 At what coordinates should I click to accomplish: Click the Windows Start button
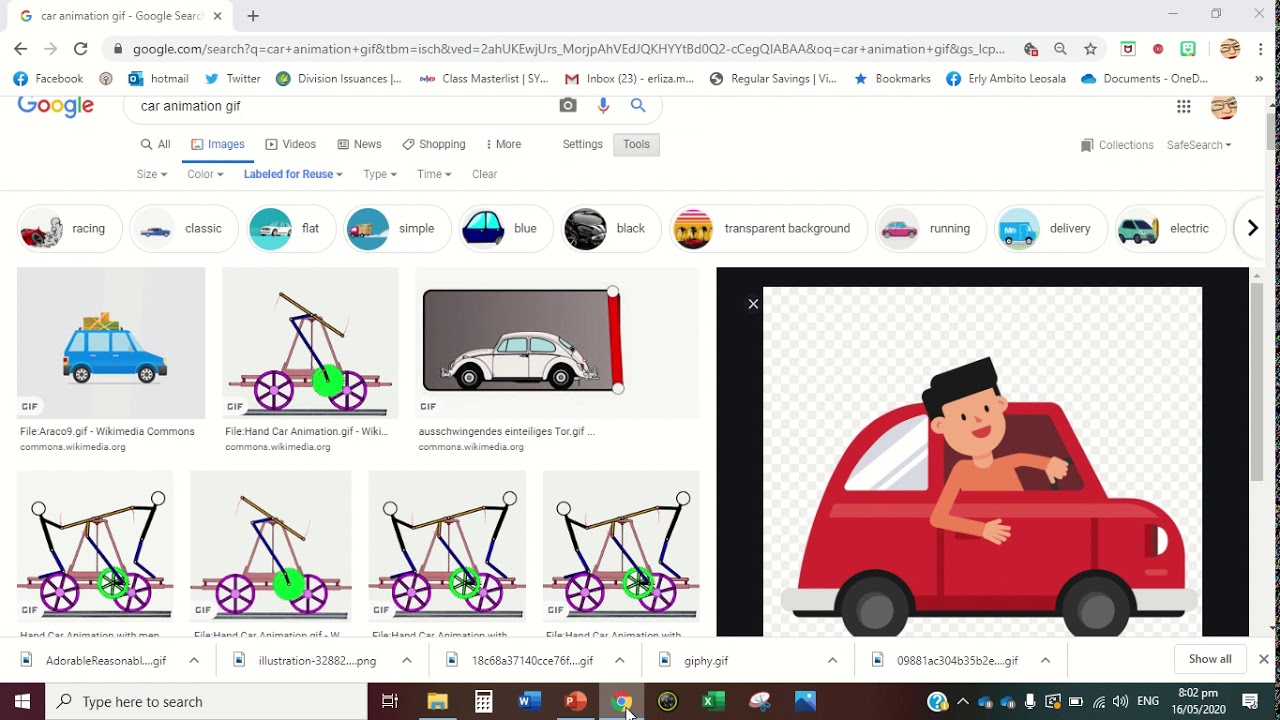pyautogui.click(x=23, y=702)
